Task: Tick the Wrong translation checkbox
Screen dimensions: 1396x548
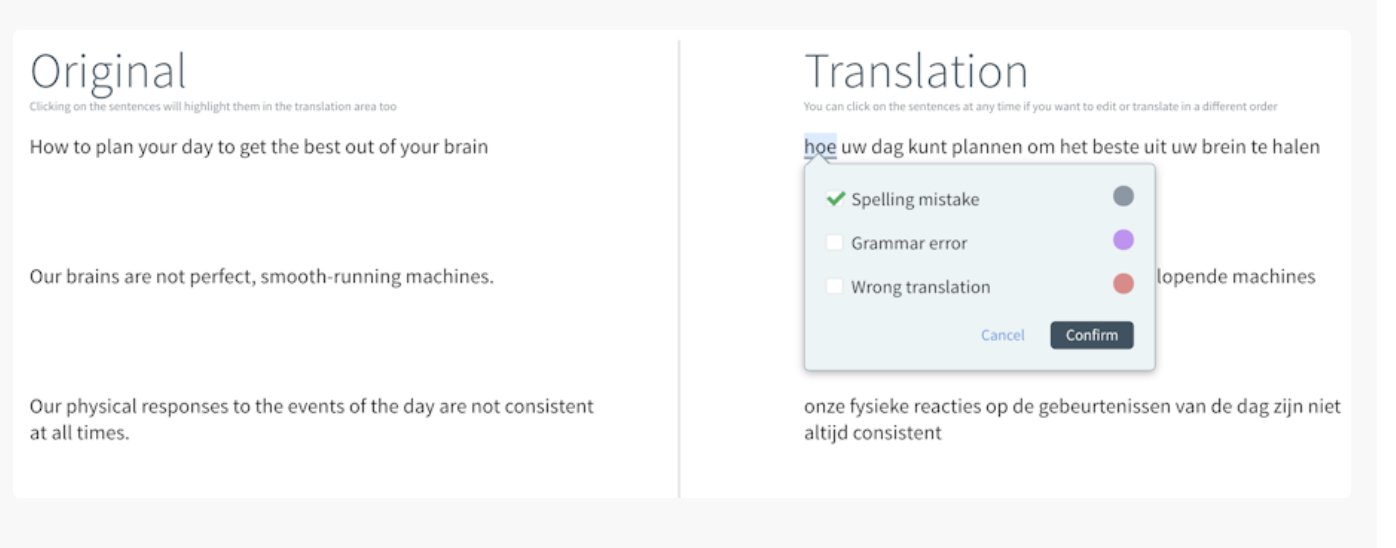Action: (x=834, y=286)
